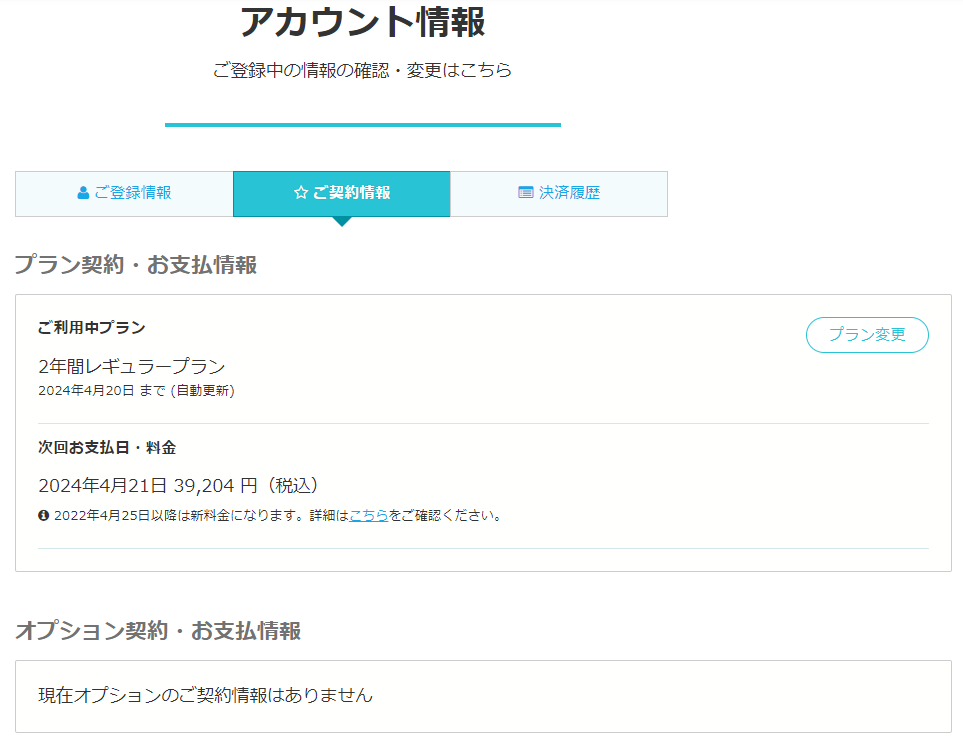Click the ご利用中プラン label
The image size is (963, 745).
click(92, 327)
